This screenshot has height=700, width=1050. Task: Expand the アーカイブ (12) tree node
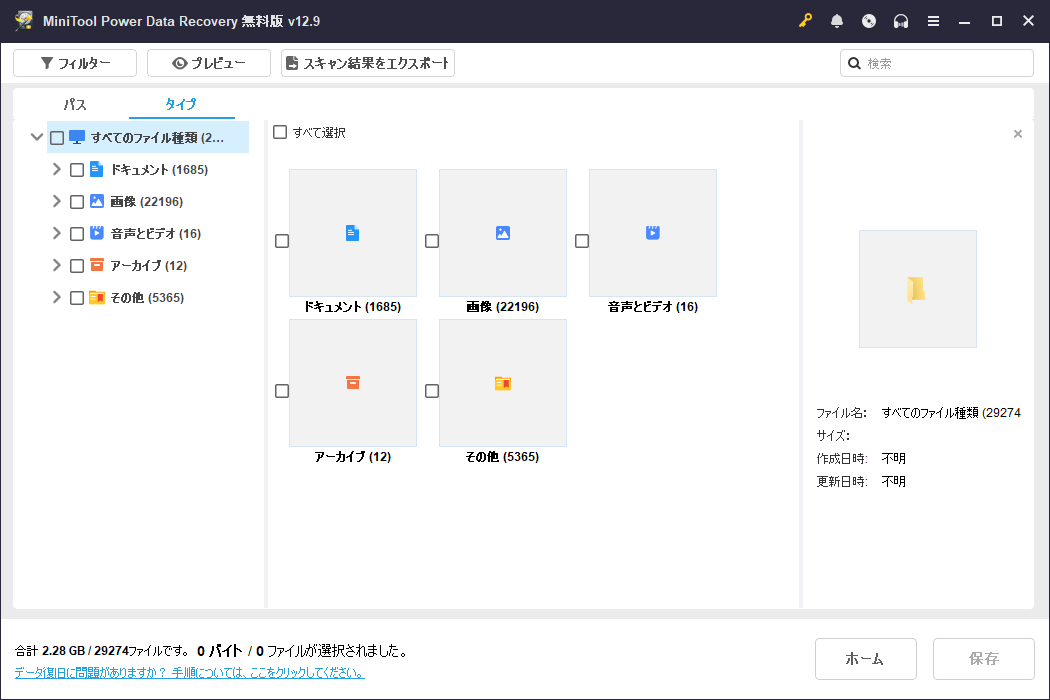tap(57, 265)
